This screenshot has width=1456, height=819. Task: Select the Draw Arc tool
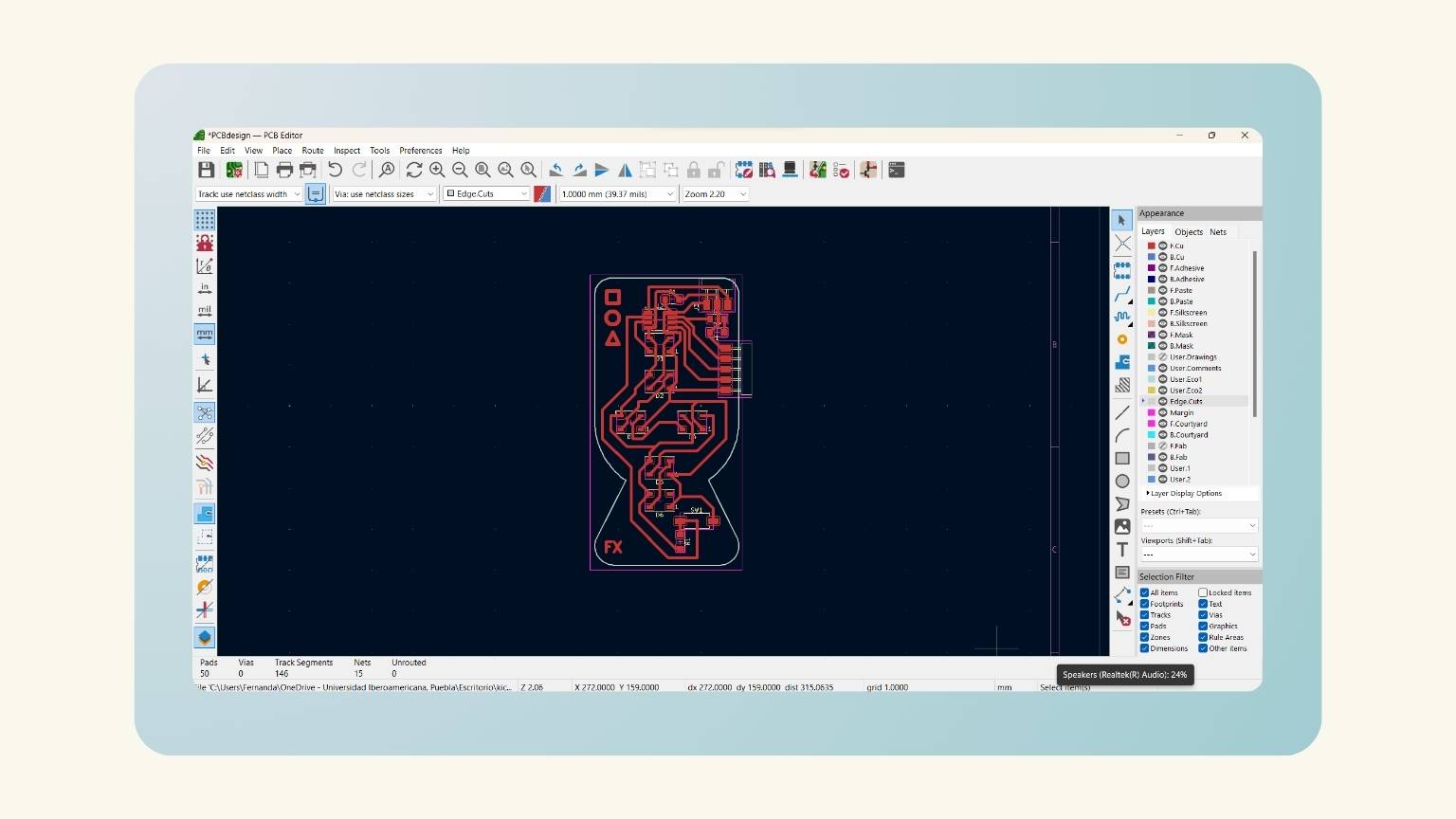coord(1122,435)
